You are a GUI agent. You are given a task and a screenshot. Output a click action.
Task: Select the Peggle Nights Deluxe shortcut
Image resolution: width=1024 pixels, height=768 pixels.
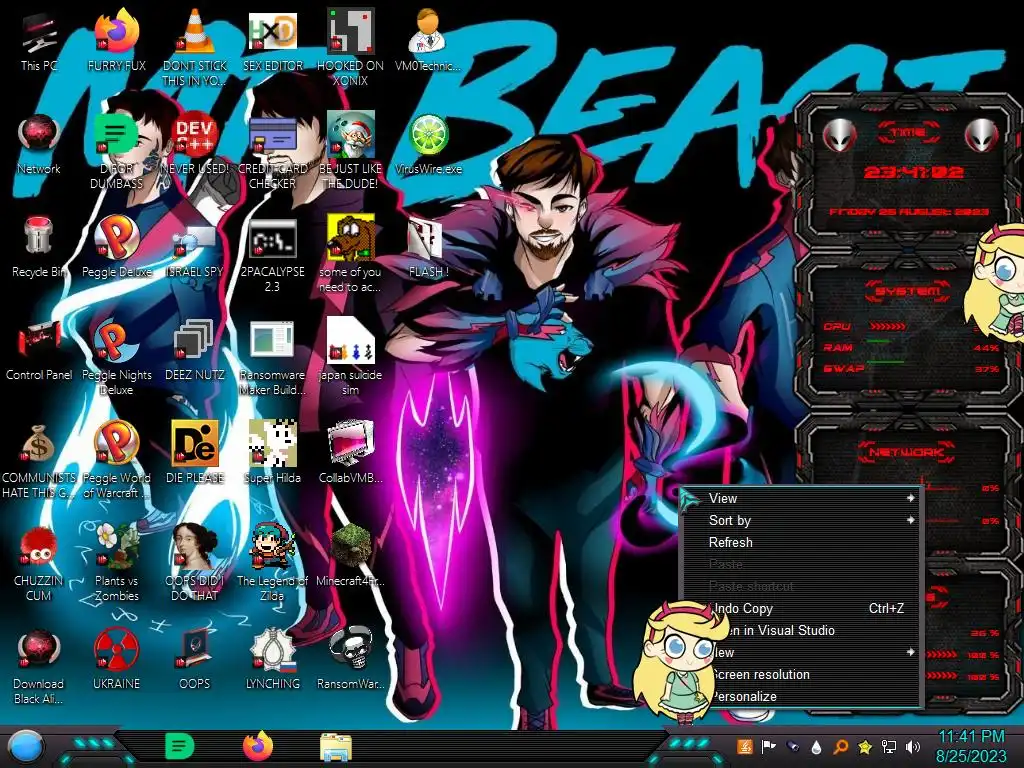pos(116,357)
